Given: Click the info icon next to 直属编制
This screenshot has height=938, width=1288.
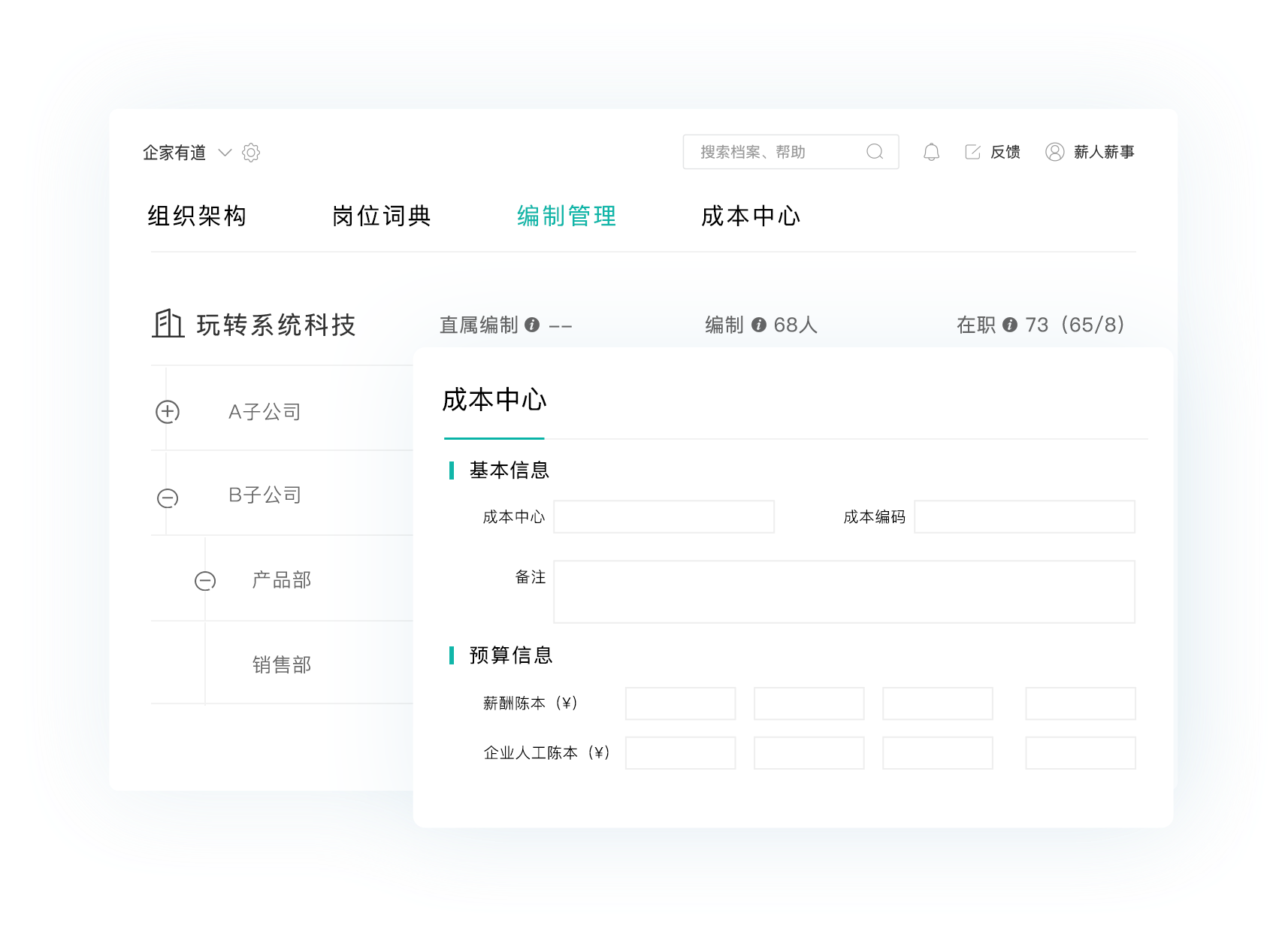Looking at the screenshot, I should pyautogui.click(x=534, y=326).
